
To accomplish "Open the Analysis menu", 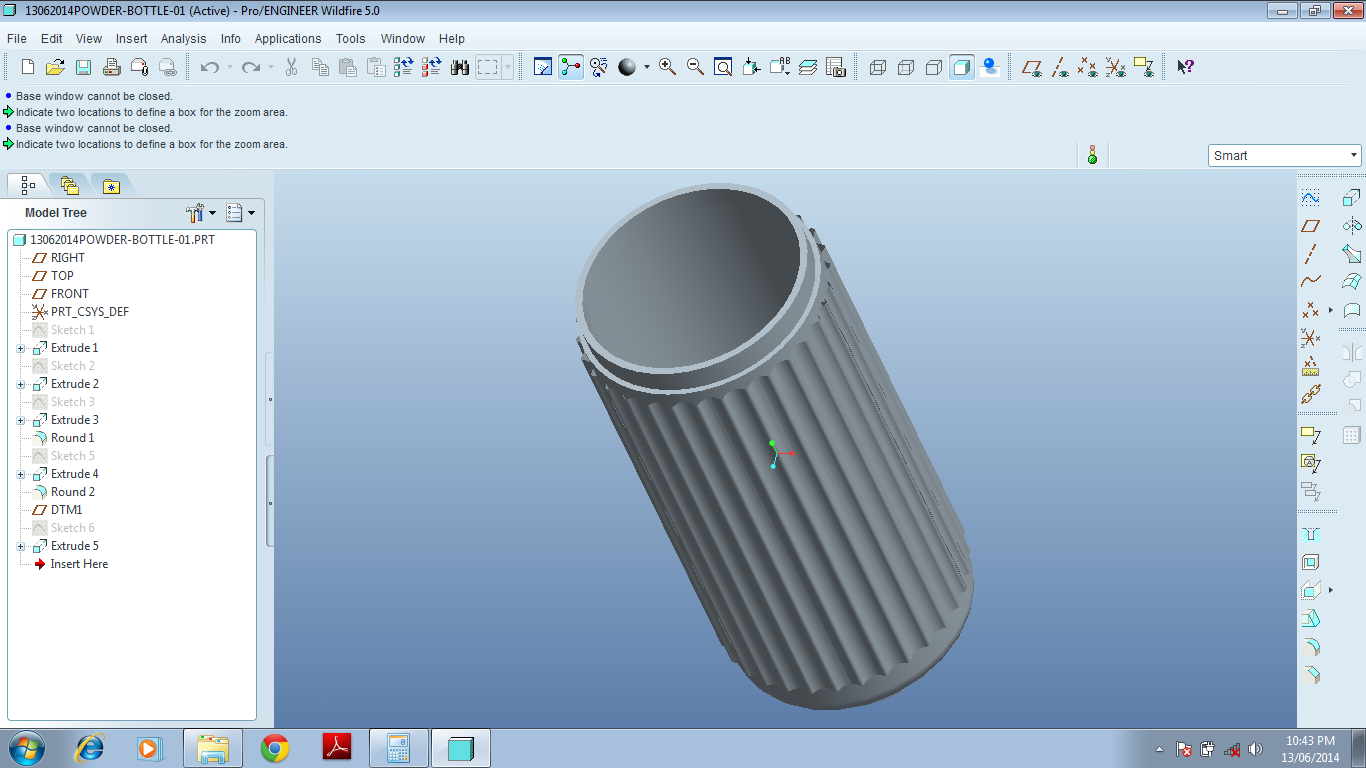I will (x=183, y=39).
